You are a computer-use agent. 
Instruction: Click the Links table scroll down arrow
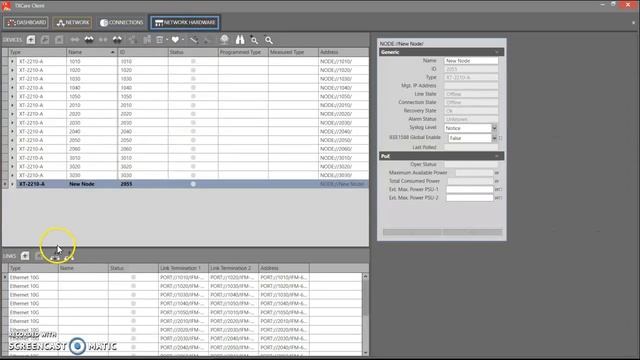[x=365, y=353]
